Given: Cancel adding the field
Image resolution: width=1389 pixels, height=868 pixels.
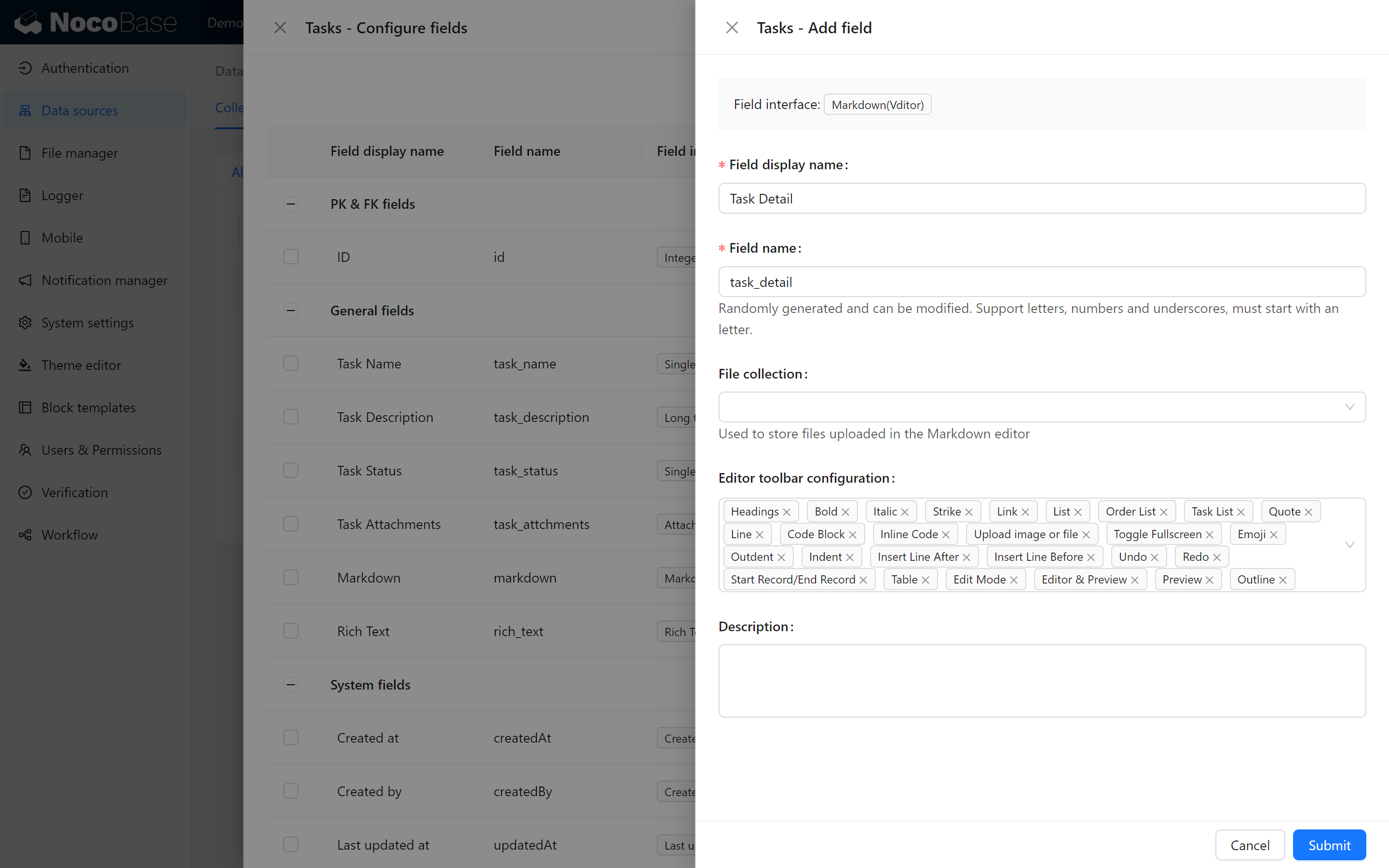Looking at the screenshot, I should coord(1250,845).
